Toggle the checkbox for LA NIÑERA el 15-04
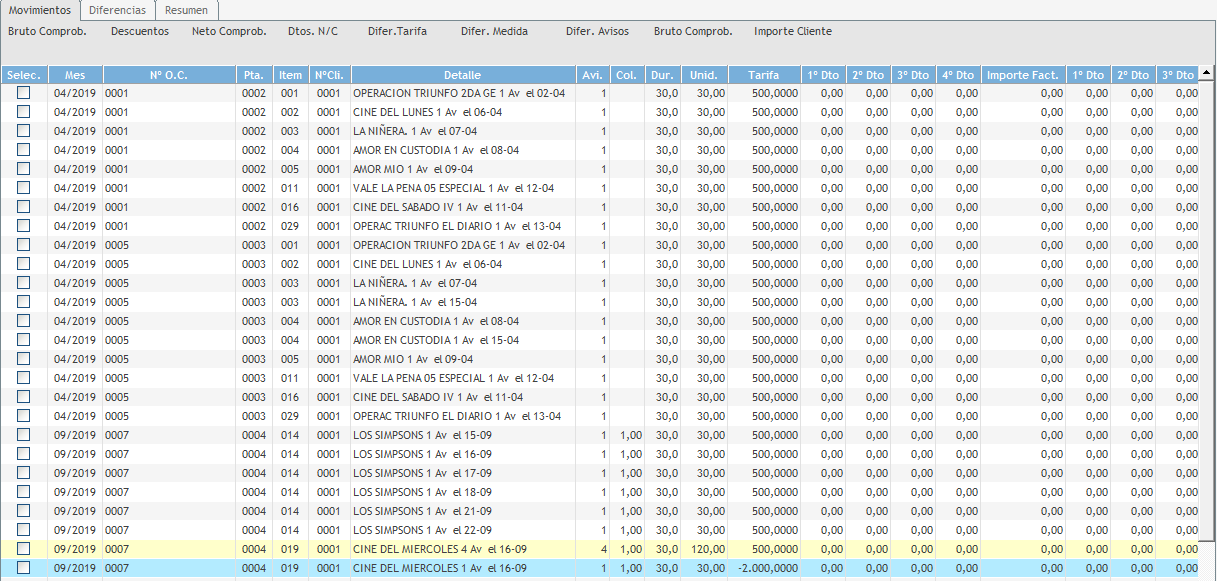 [x=24, y=302]
